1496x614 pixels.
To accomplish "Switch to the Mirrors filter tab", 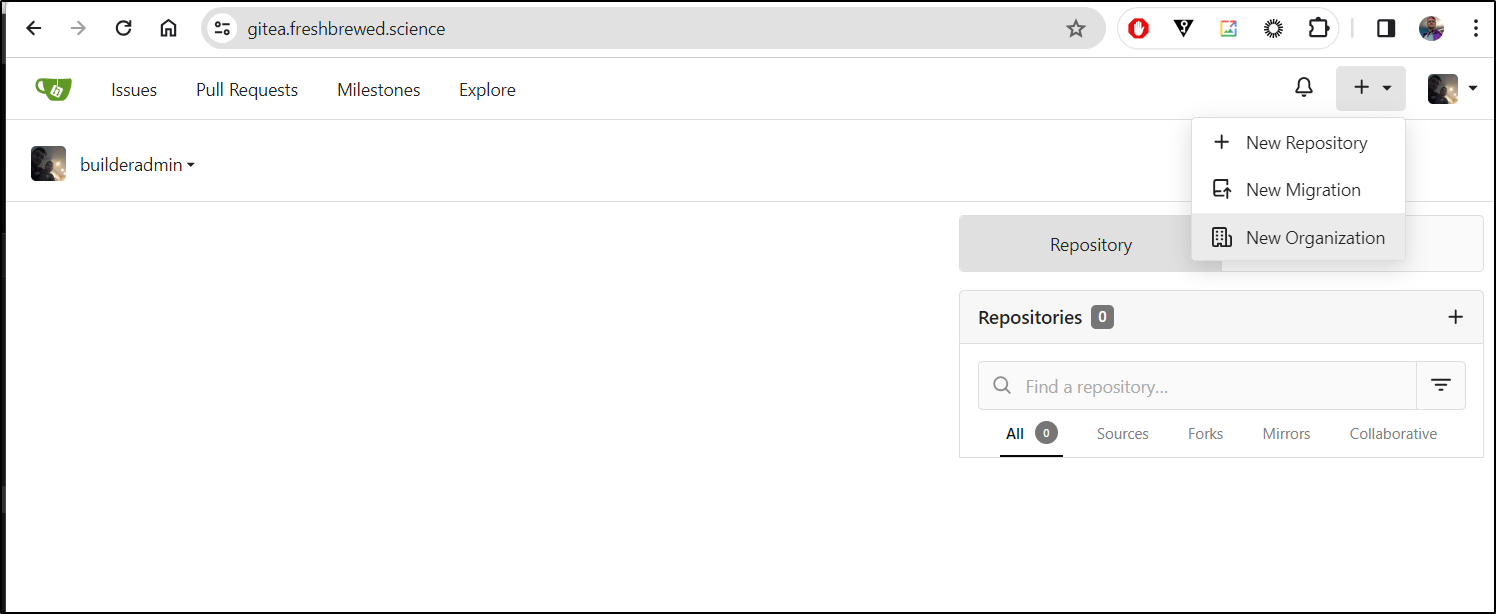I will point(1286,434).
